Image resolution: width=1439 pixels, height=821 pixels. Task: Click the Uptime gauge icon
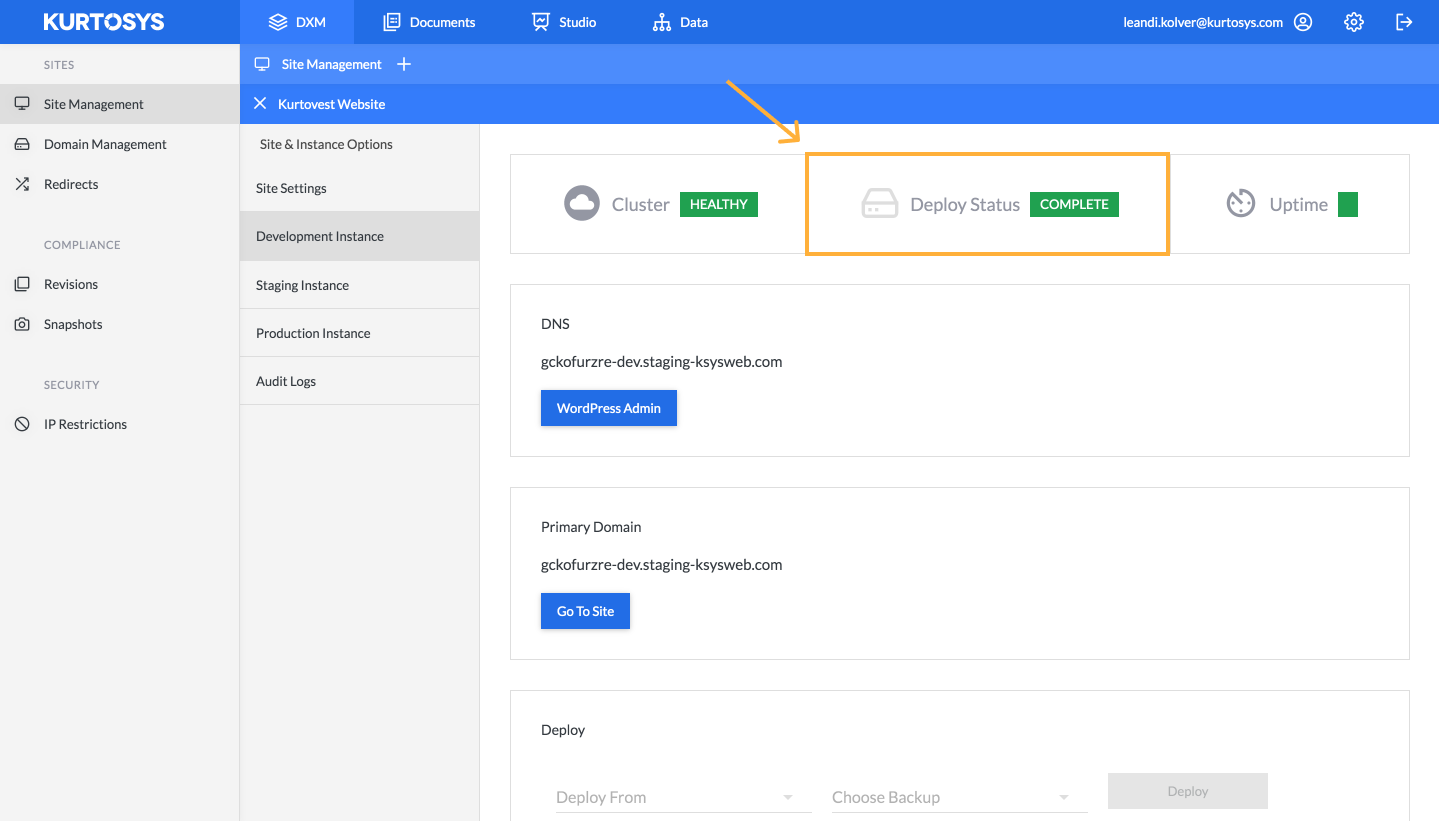click(1240, 204)
